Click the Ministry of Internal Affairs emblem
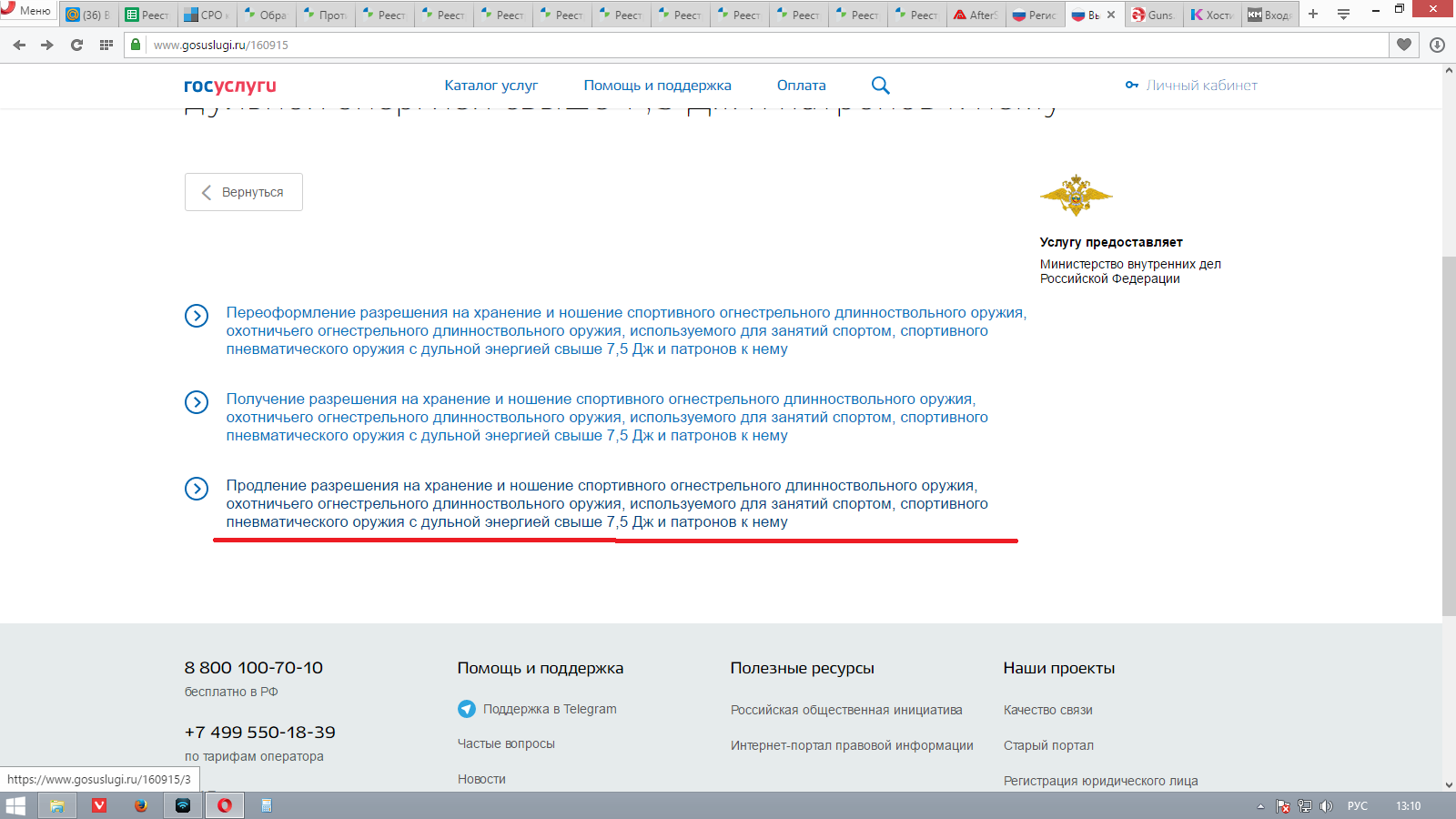 click(1076, 195)
